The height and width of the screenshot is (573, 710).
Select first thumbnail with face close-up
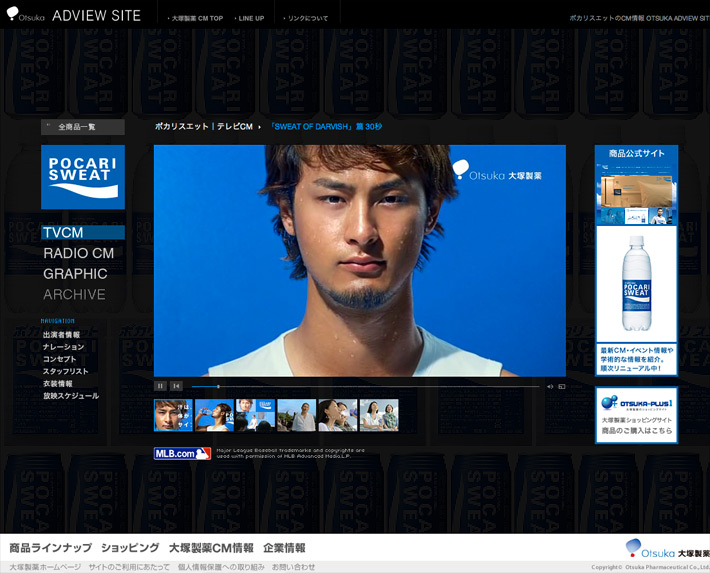[x=173, y=415]
